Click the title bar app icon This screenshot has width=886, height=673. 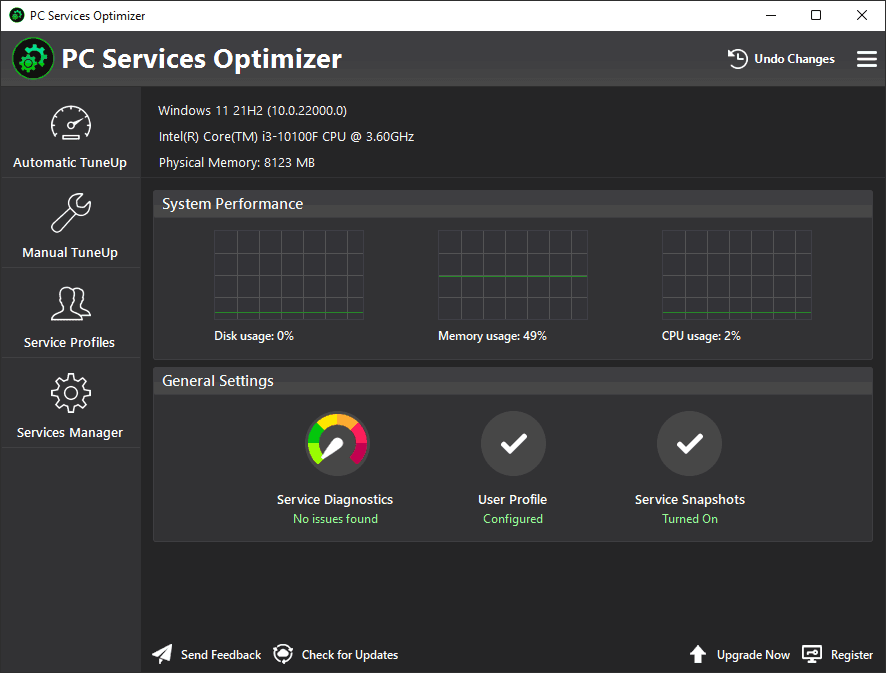point(17,15)
